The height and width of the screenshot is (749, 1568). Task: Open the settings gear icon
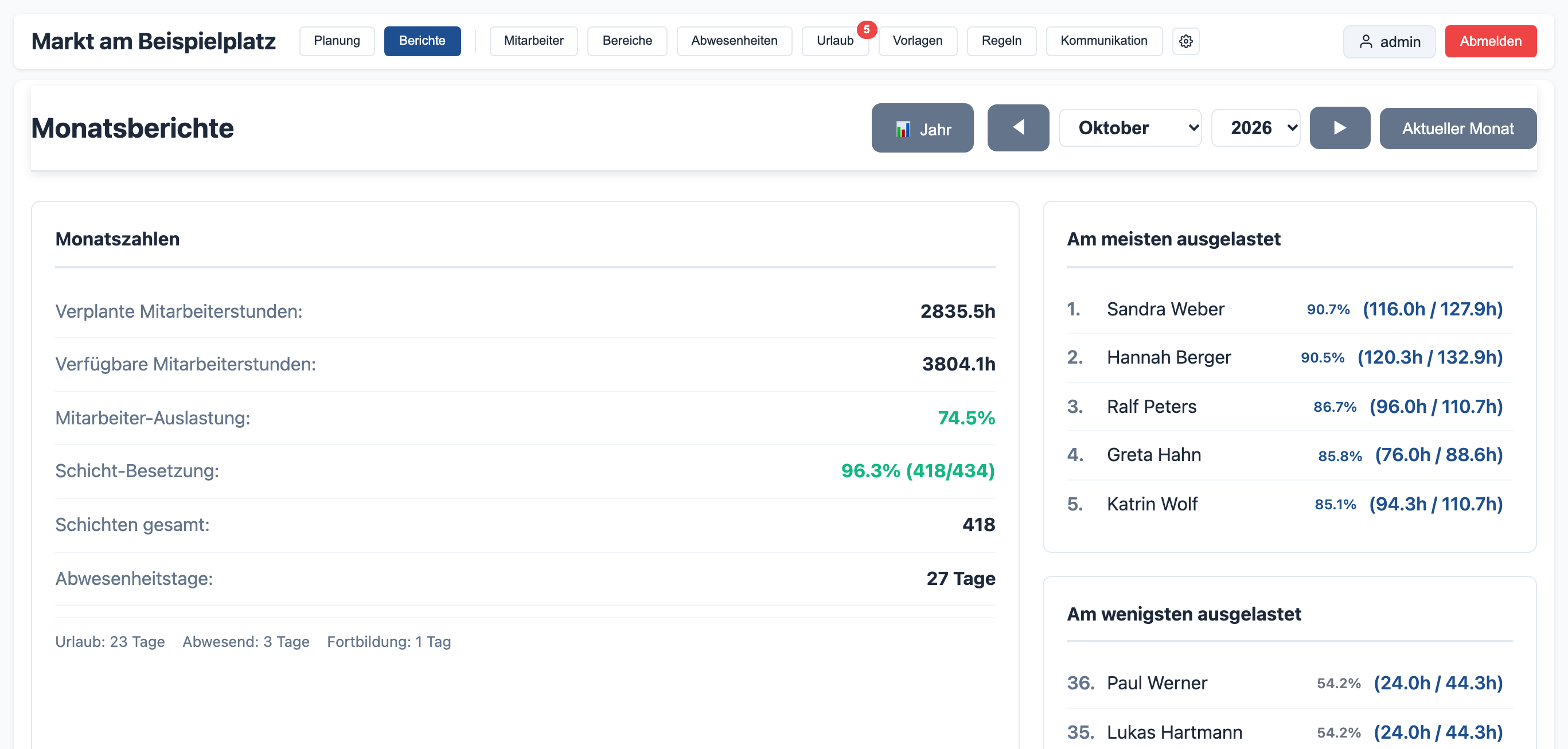coord(1185,41)
